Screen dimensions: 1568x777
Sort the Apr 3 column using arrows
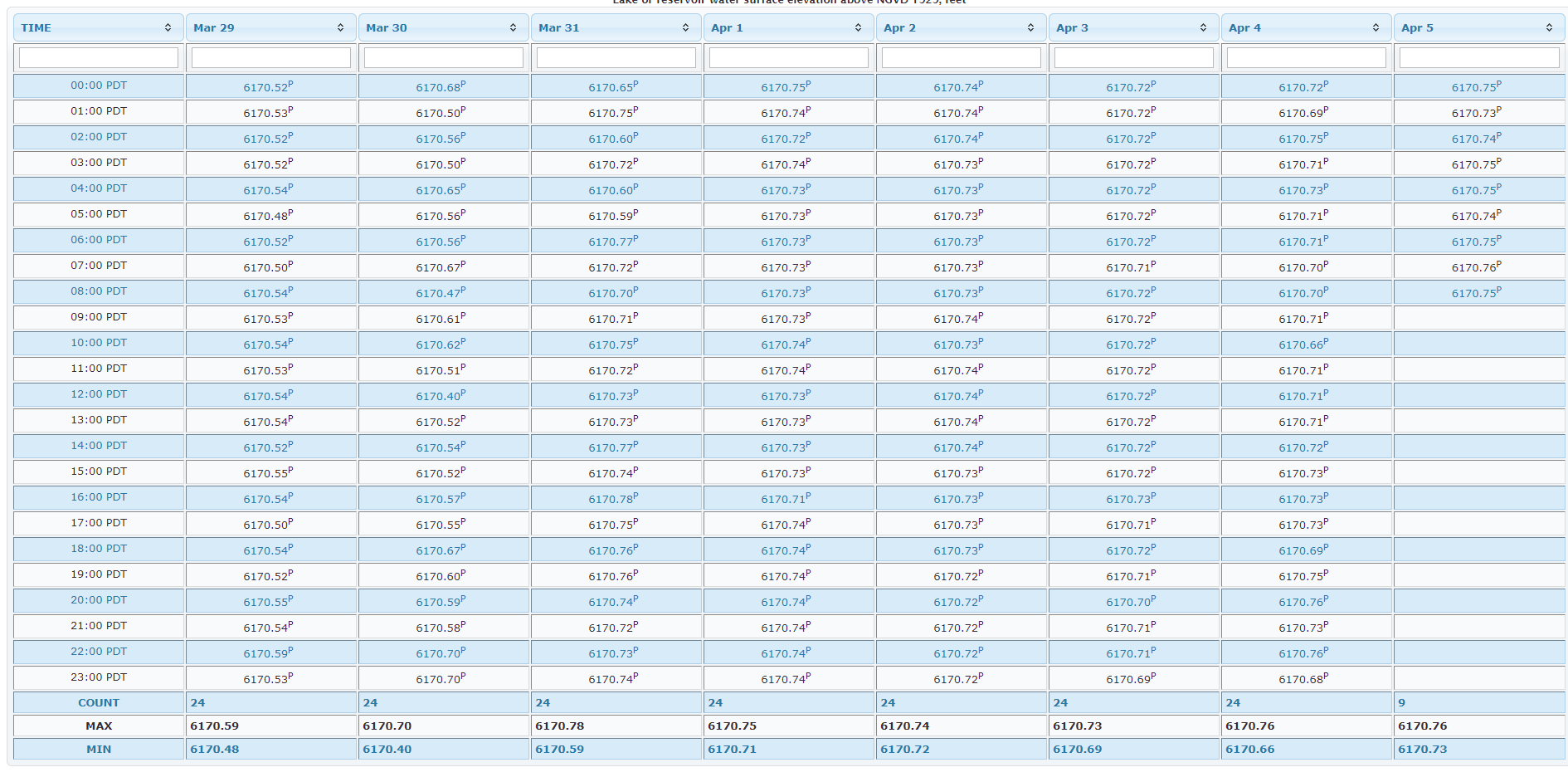(1203, 28)
